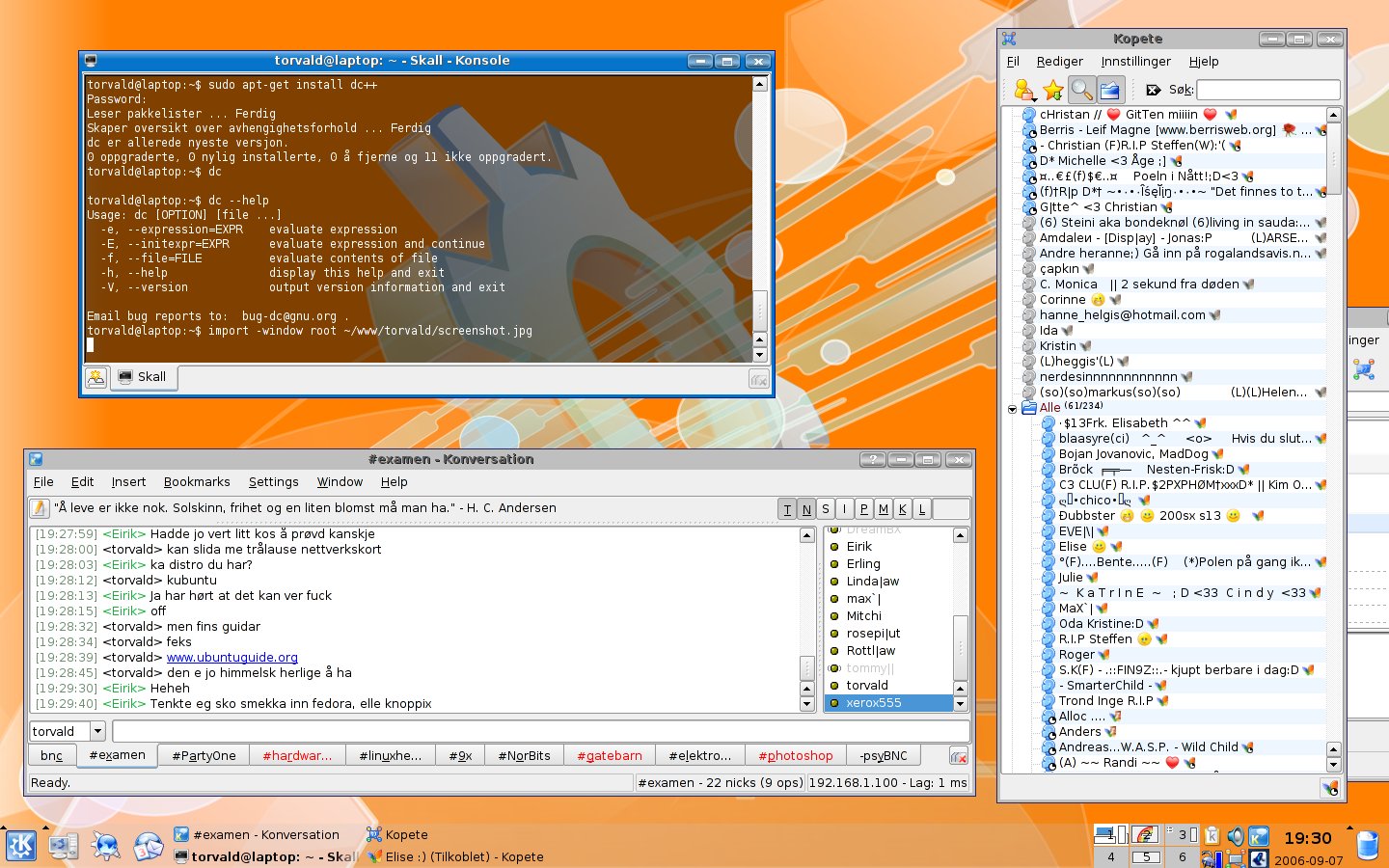The height and width of the screenshot is (868, 1389).
Task: Select xerox555 in the nick list
Action: [874, 703]
